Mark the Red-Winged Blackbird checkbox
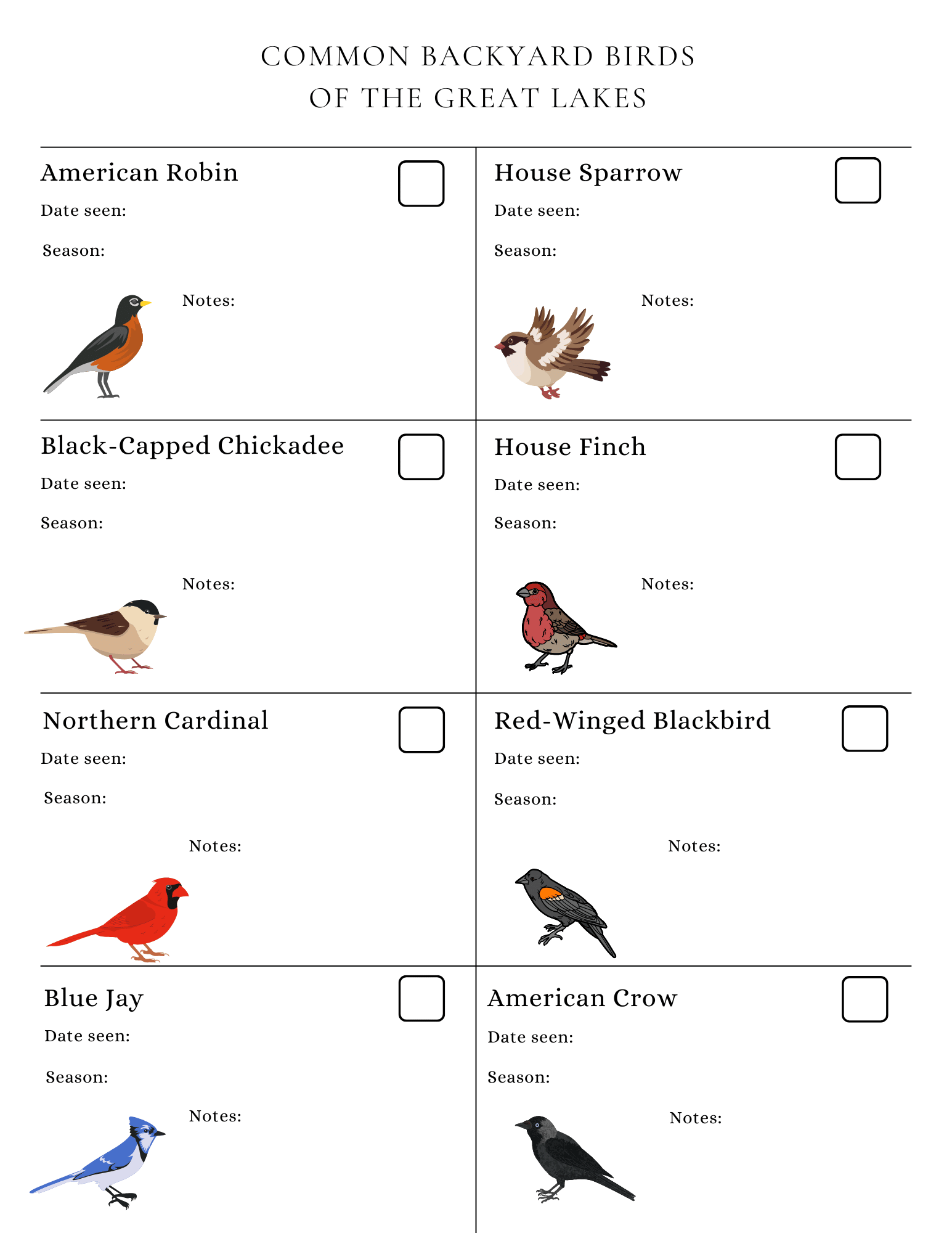Image resolution: width=952 pixels, height=1233 pixels. [x=865, y=729]
